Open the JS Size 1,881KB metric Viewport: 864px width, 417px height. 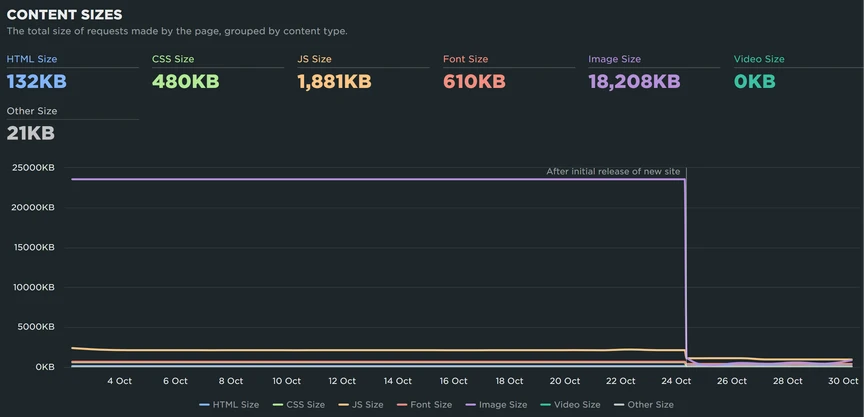click(334, 82)
